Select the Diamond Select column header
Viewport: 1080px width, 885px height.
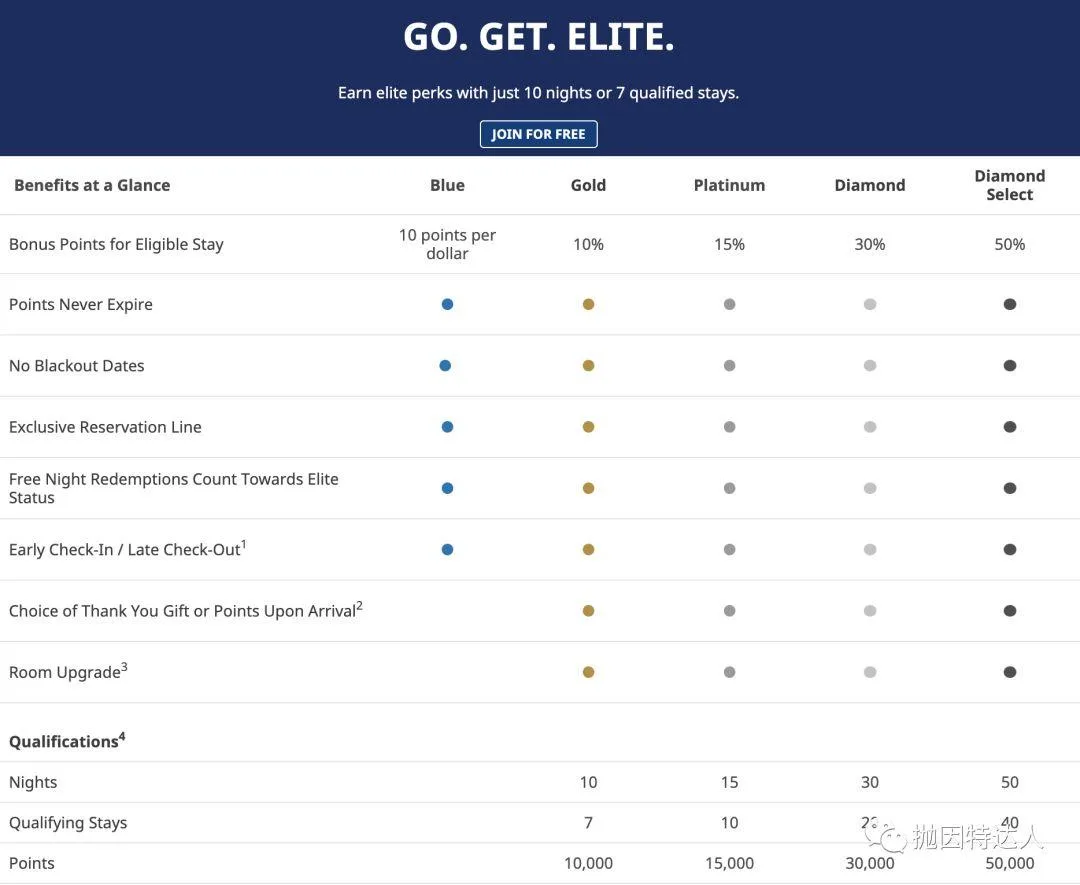[x=1010, y=185]
